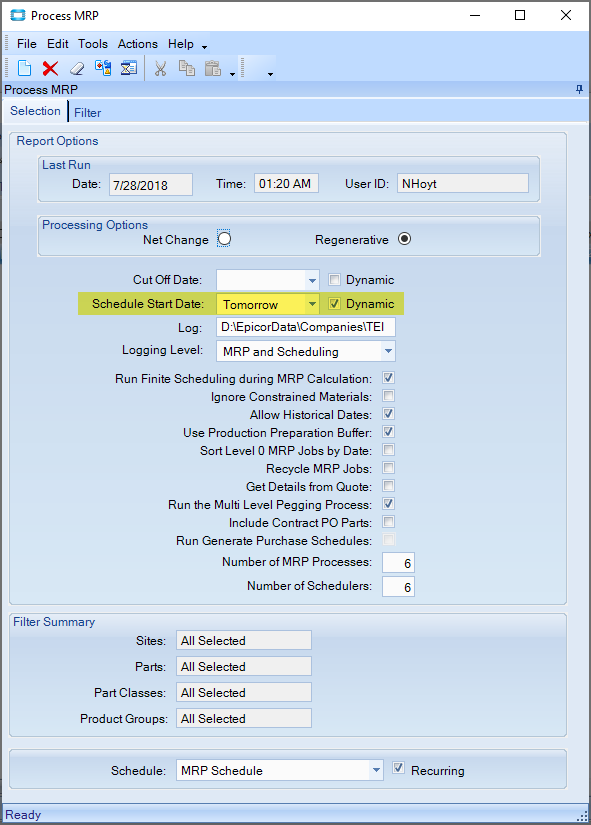591x825 pixels.
Task: Click the Paste clipboard icon
Action: pos(213,68)
